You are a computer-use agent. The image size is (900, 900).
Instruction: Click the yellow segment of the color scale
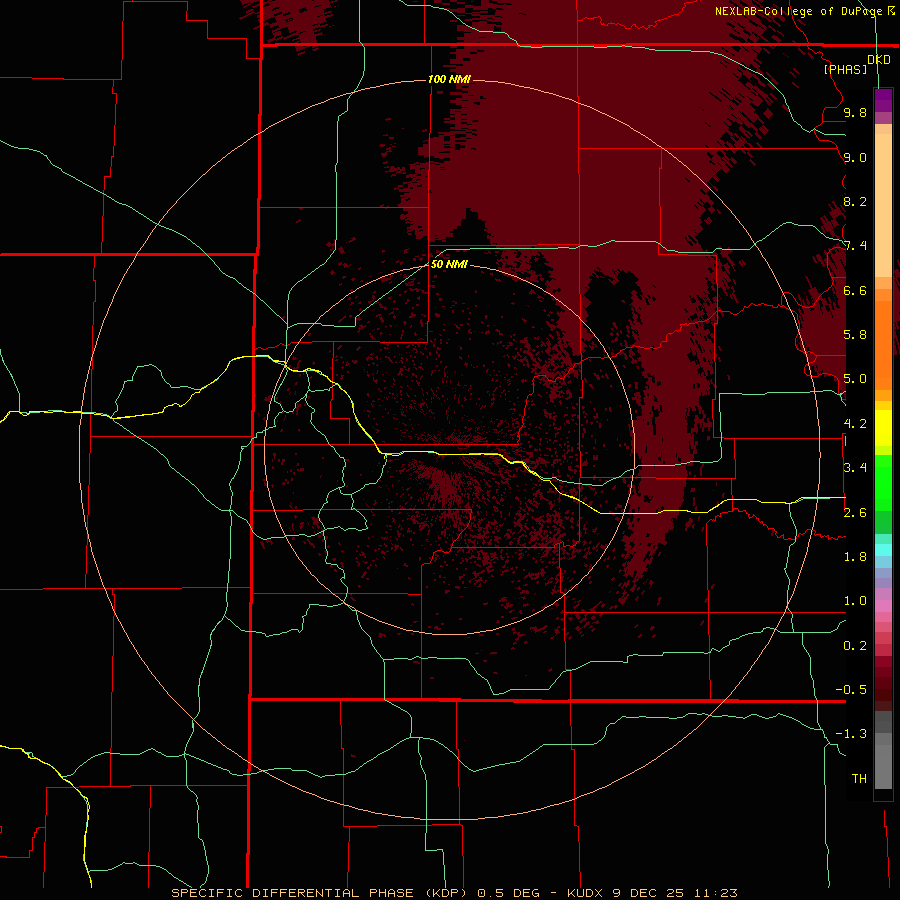pyautogui.click(x=883, y=428)
